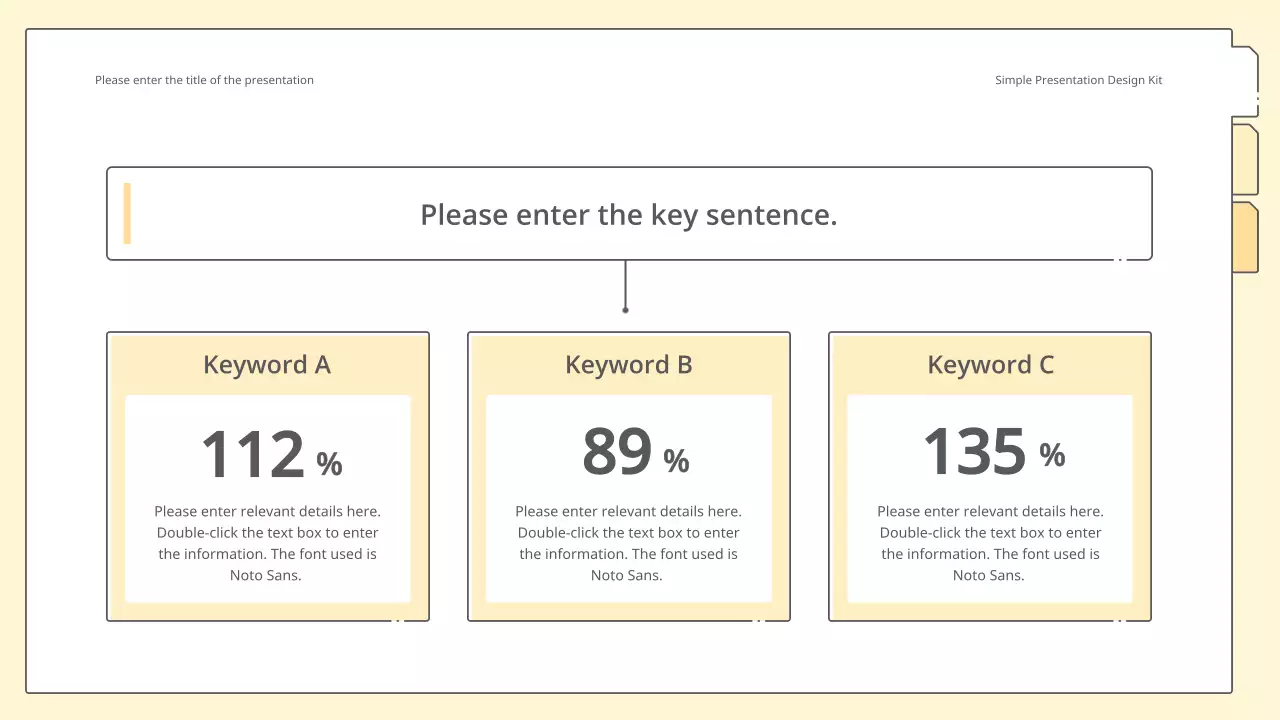This screenshot has width=1280, height=720.
Task: Select the bottom orange-yellow folder tab
Action: point(1245,237)
